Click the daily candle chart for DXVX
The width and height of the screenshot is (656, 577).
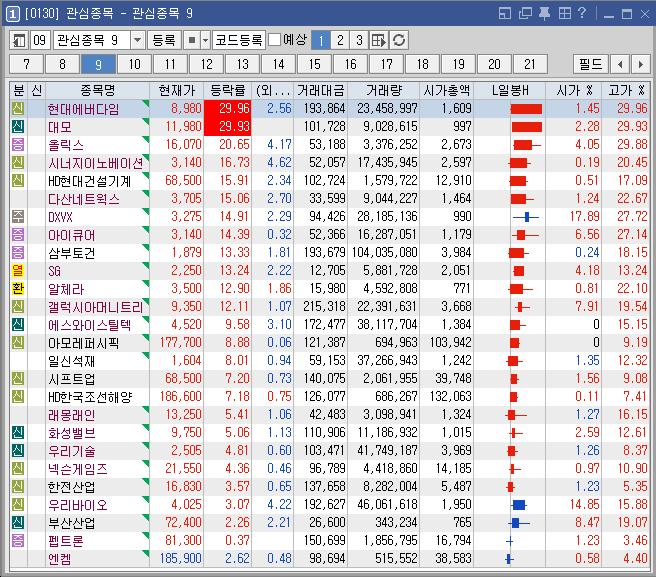click(x=526, y=217)
